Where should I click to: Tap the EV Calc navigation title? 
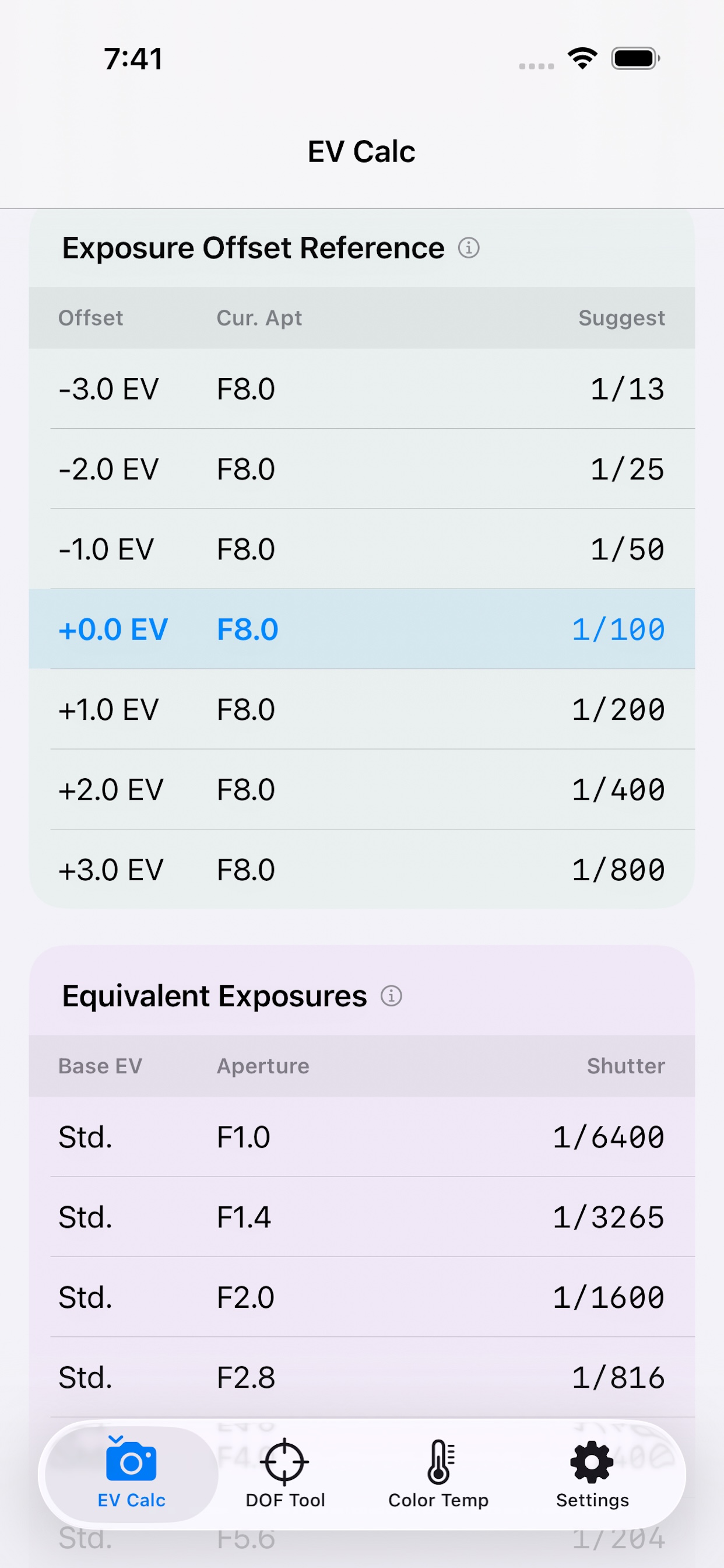pyautogui.click(x=361, y=152)
